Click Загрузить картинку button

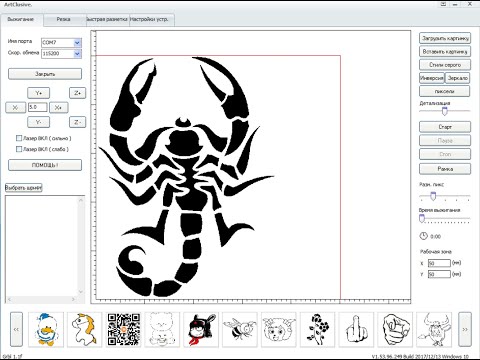445,38
